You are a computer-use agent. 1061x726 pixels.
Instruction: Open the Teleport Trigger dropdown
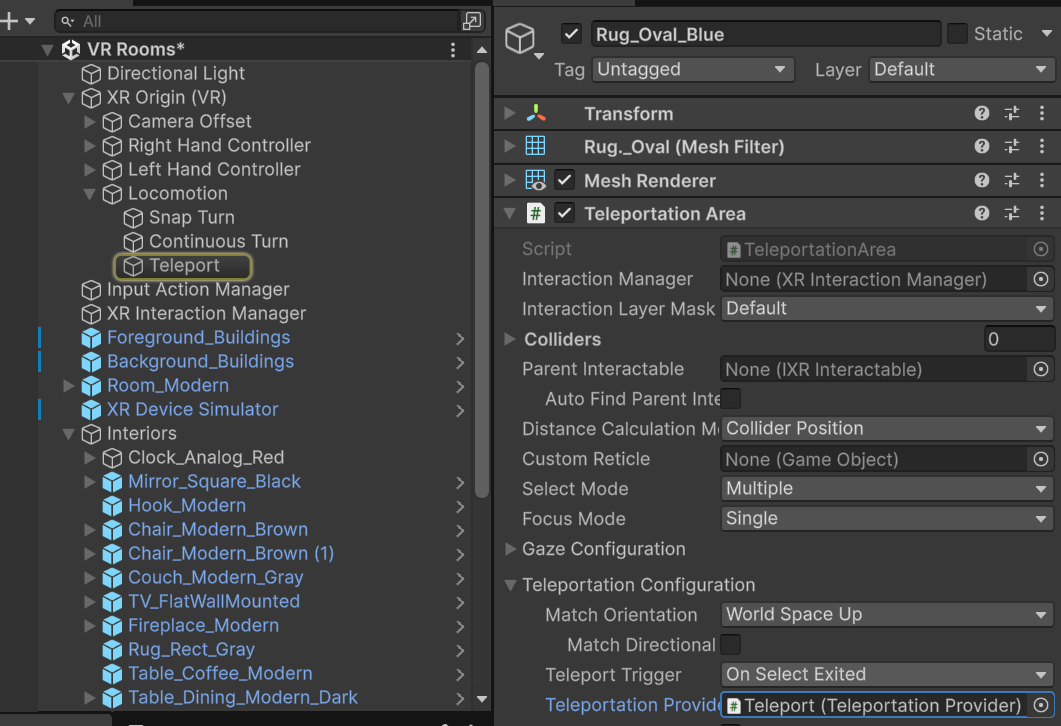pyautogui.click(x=887, y=675)
